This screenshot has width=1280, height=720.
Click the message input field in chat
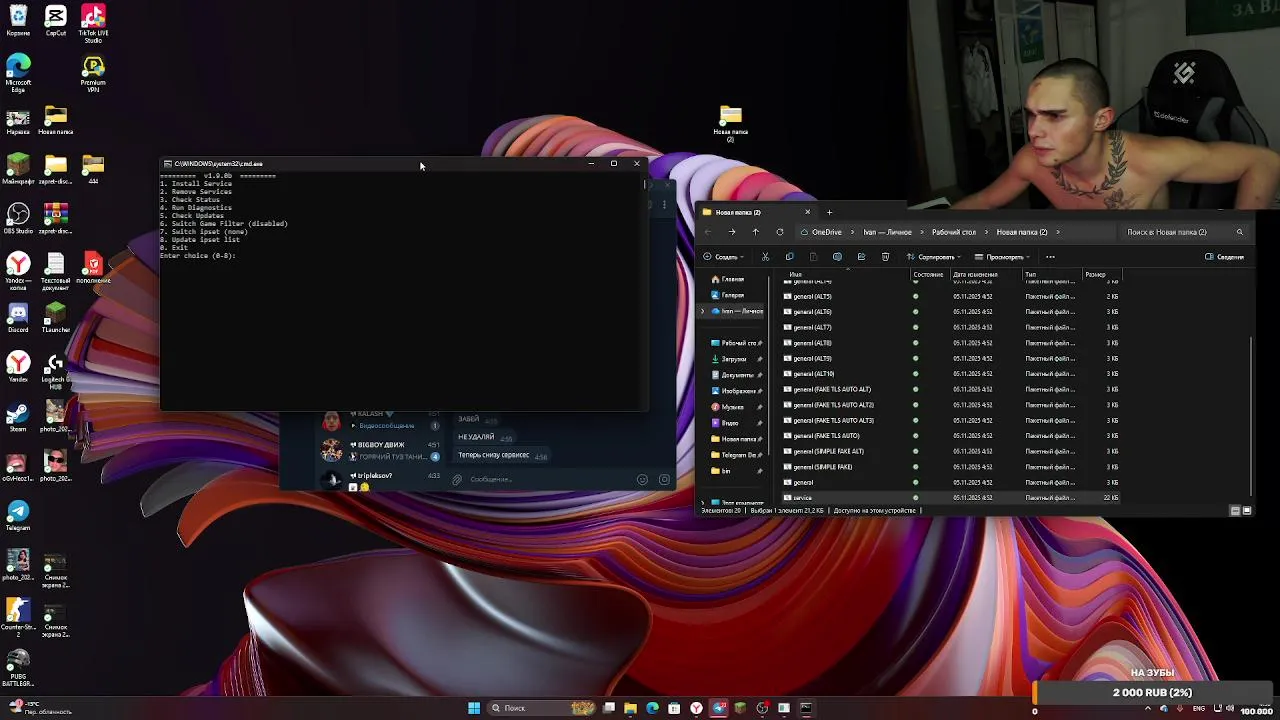[545, 480]
